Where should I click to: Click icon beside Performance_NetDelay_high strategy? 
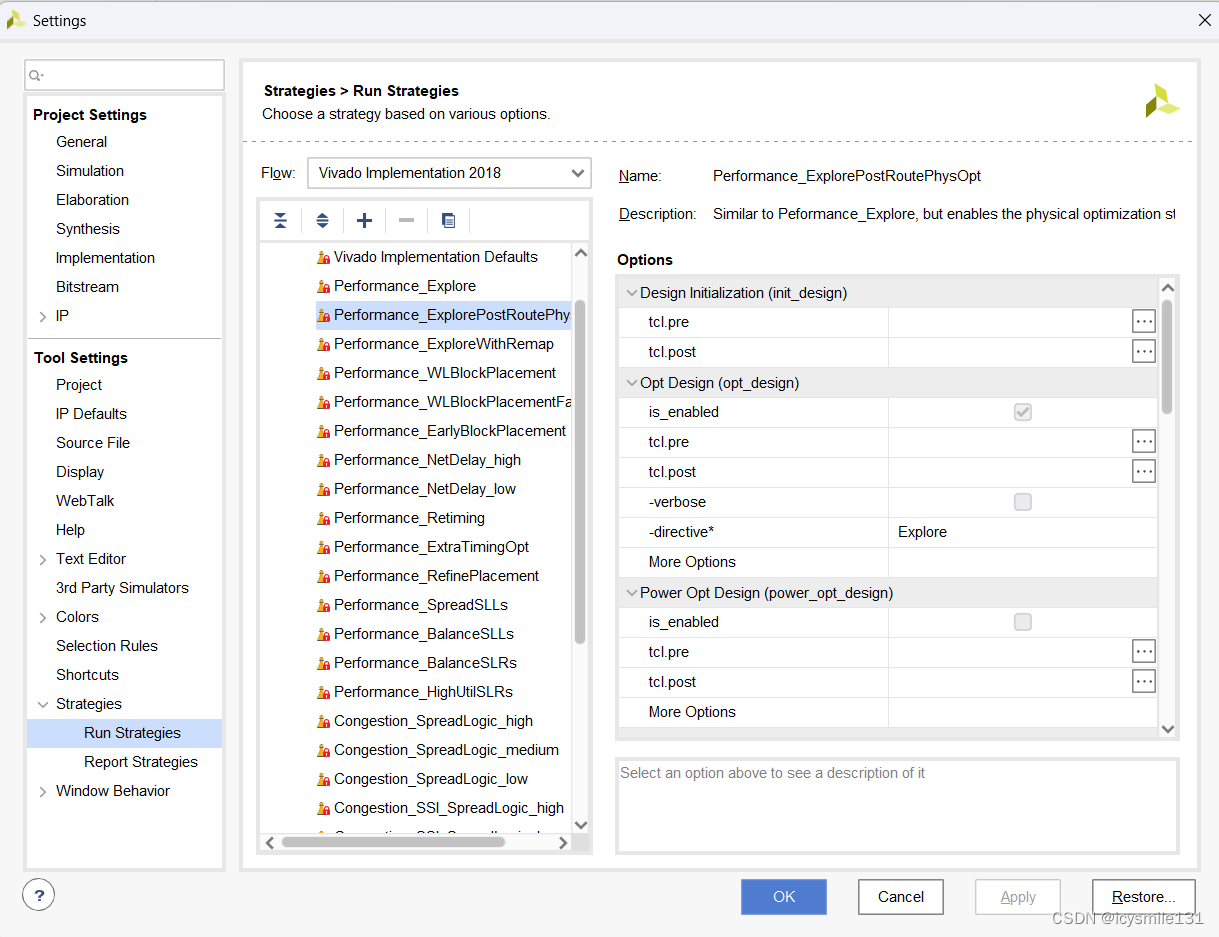(x=323, y=460)
